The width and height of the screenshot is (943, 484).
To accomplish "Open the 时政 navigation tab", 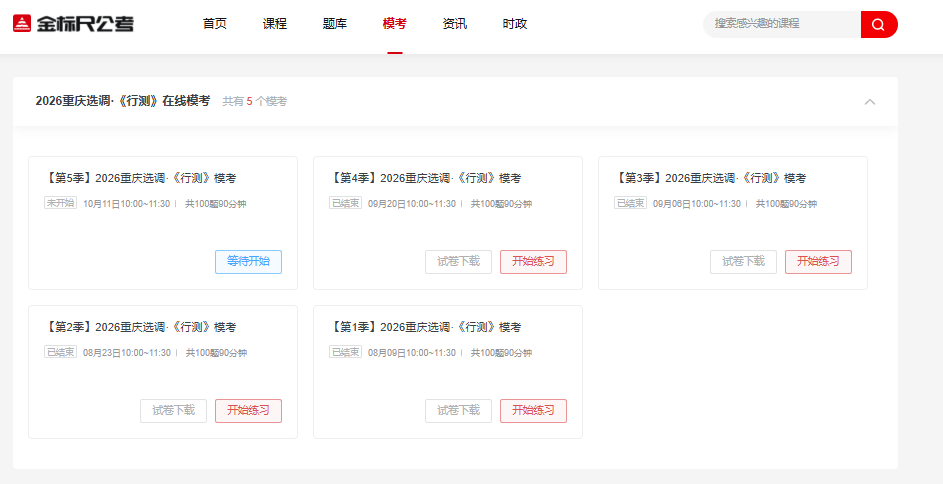I will click(515, 24).
